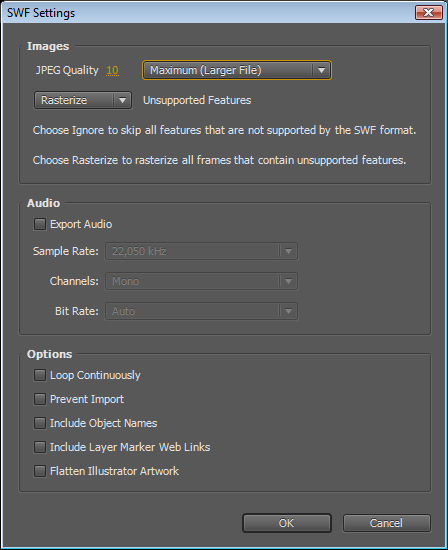Click the Loop Continuously label
The height and width of the screenshot is (550, 448).
point(95,375)
